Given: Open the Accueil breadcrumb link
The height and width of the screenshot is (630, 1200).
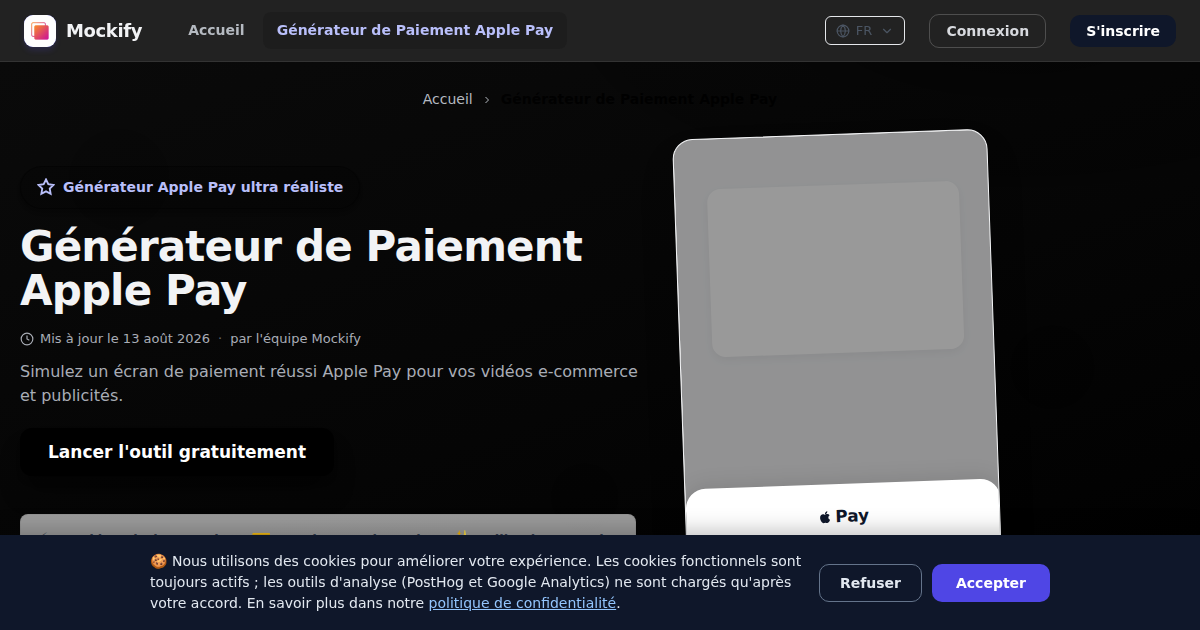Looking at the screenshot, I should click(x=447, y=99).
